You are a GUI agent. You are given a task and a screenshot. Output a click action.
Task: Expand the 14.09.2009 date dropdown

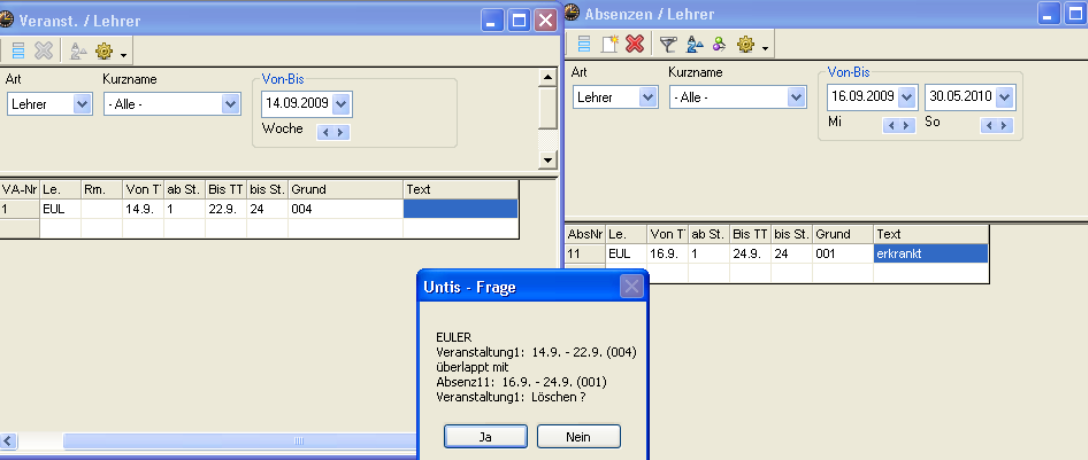tap(341, 104)
